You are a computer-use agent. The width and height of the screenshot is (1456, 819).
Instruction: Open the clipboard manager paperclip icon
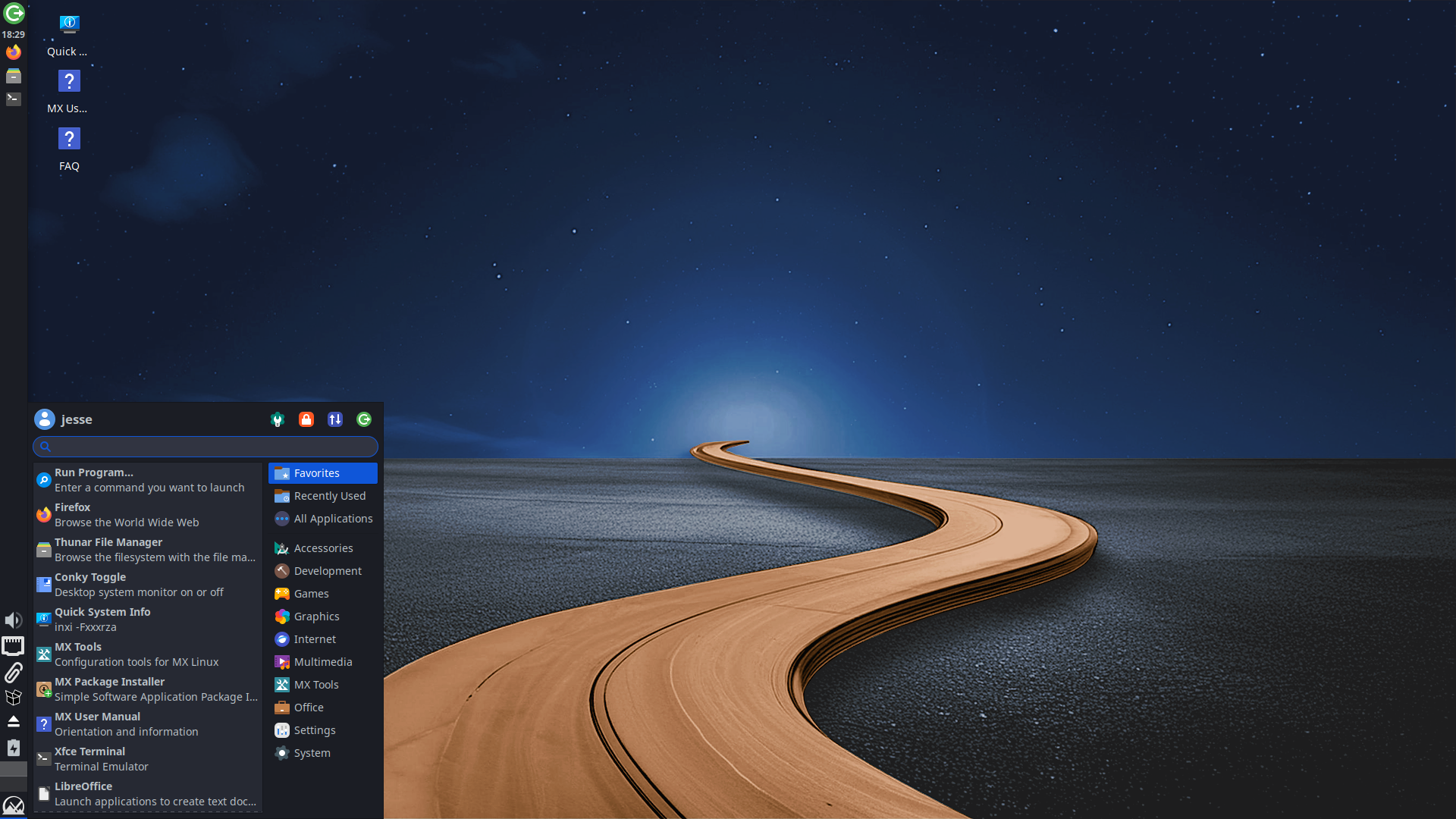[x=14, y=672]
